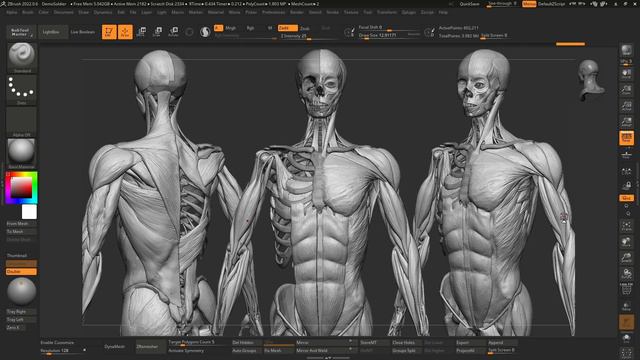This screenshot has height=360, width=640.
Task: Select the Rotate transform tool in top toolbar
Action: pyautogui.click(x=173, y=32)
